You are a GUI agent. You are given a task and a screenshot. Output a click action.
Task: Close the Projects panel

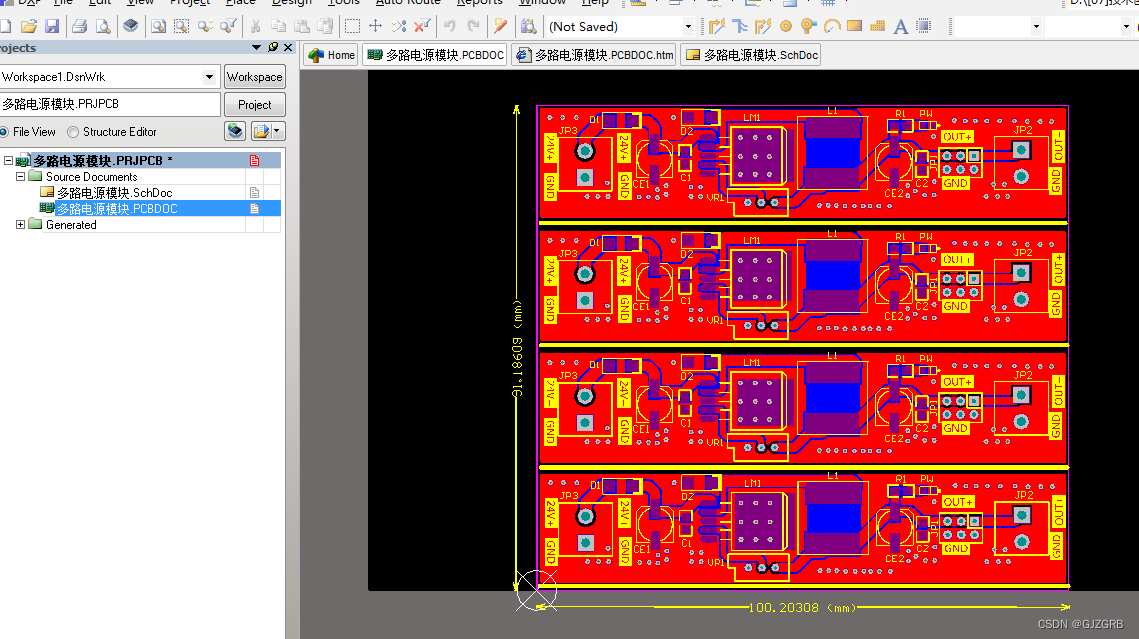288,47
